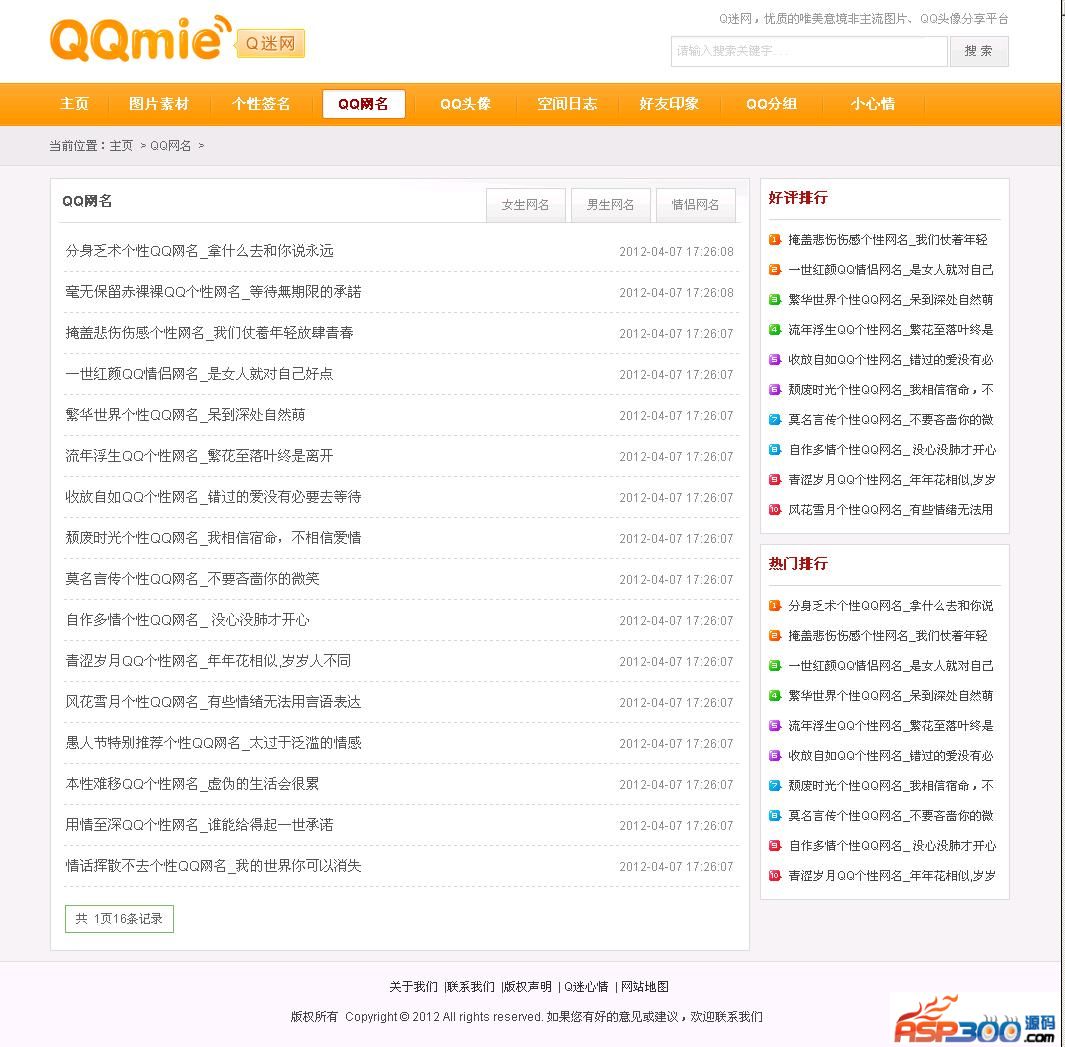Click rank 1 badge in 好评排行
1065x1047 pixels.
(774, 240)
